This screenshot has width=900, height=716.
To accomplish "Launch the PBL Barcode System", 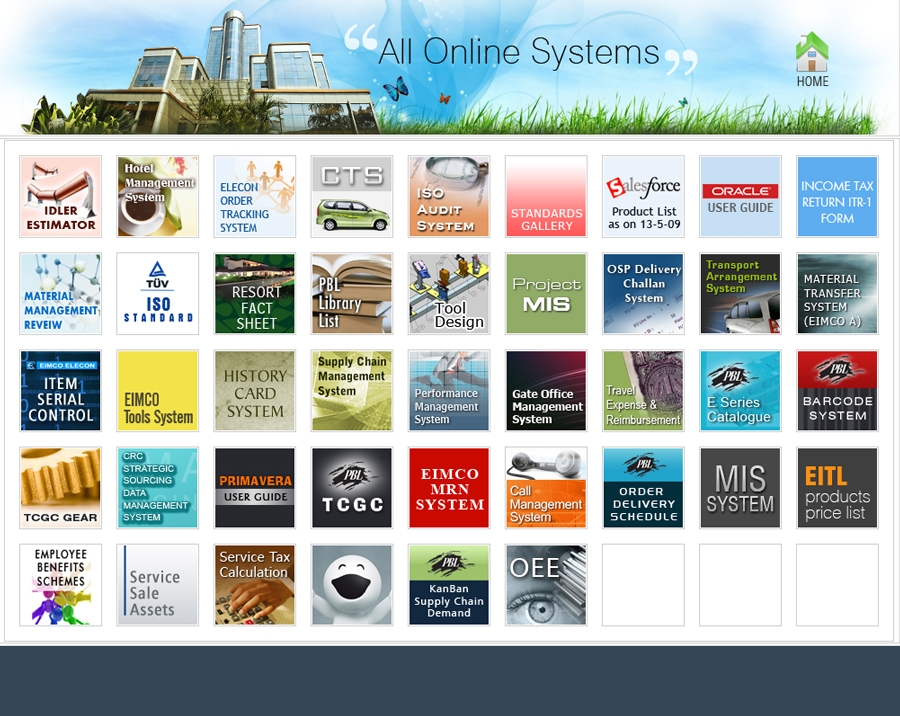I will tap(837, 391).
